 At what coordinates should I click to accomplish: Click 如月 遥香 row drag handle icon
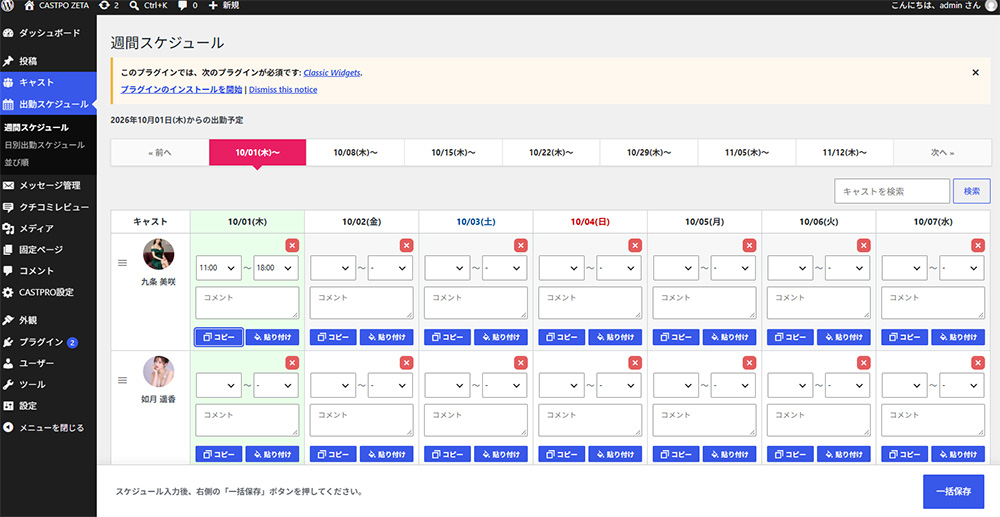pos(122,380)
